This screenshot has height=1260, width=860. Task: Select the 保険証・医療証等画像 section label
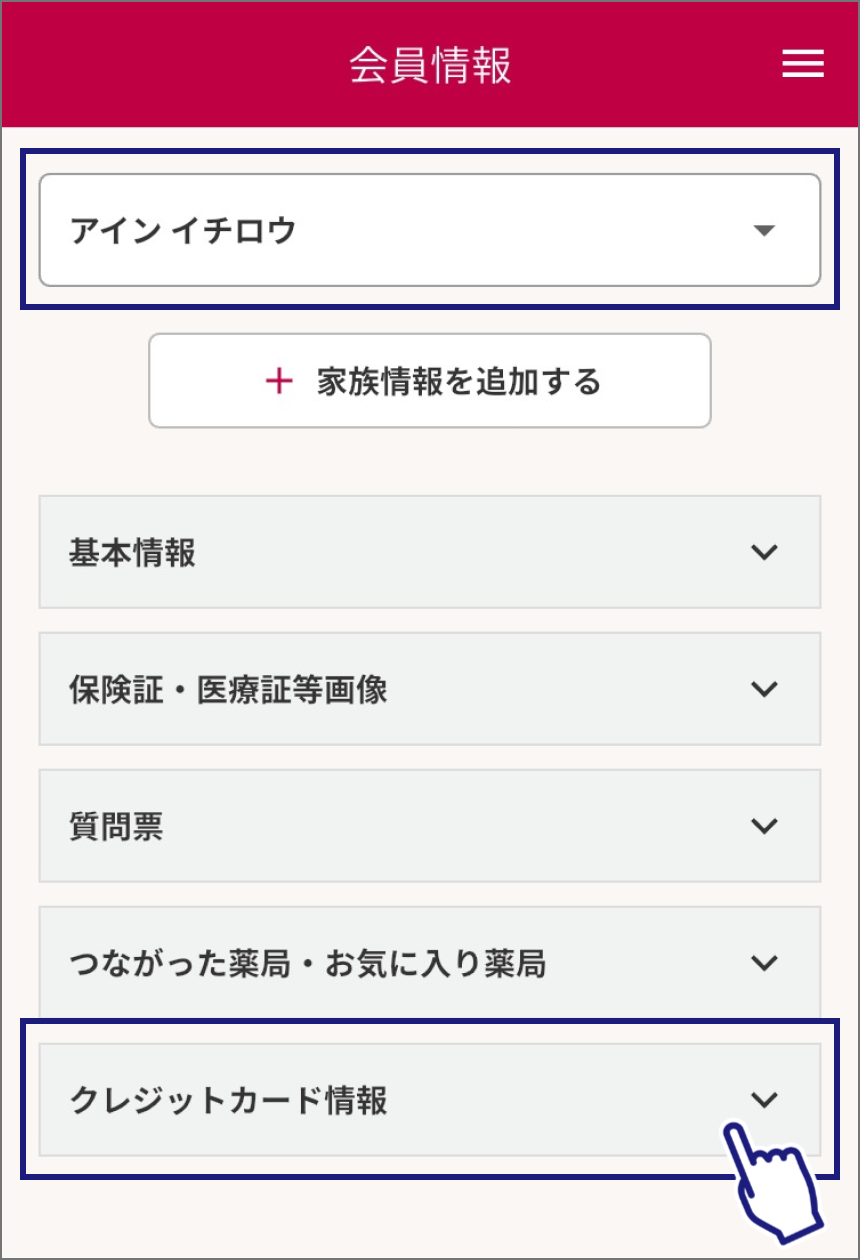coord(228,689)
